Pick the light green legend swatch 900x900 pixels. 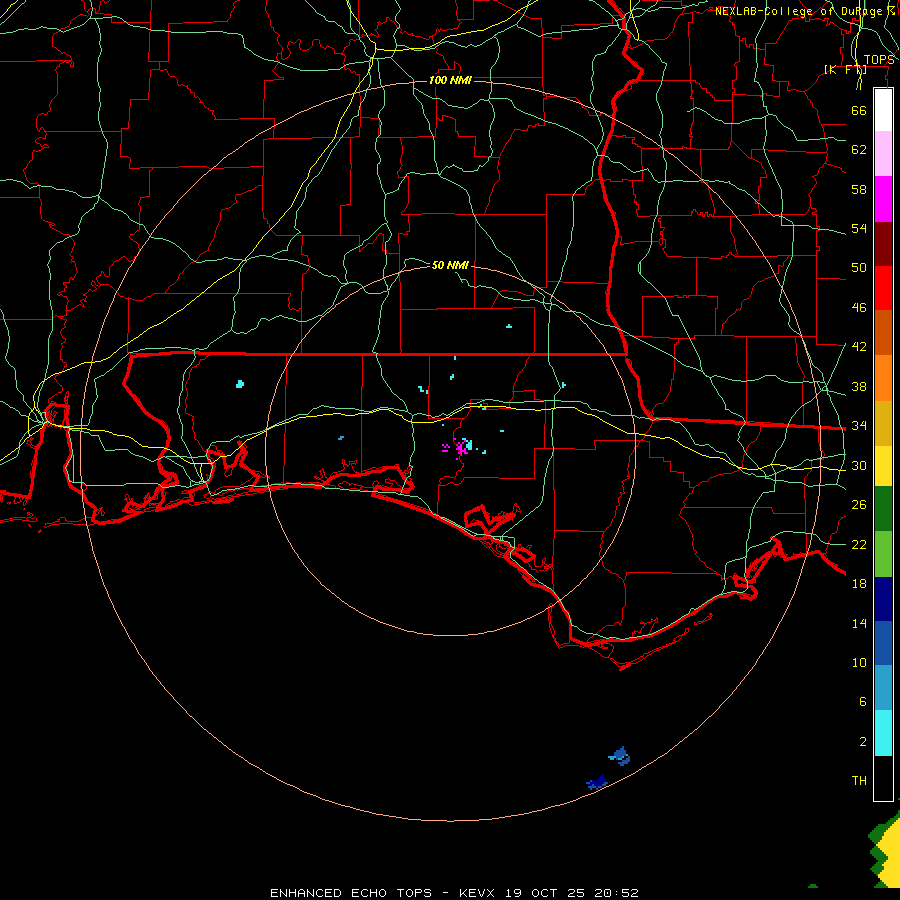[883, 554]
